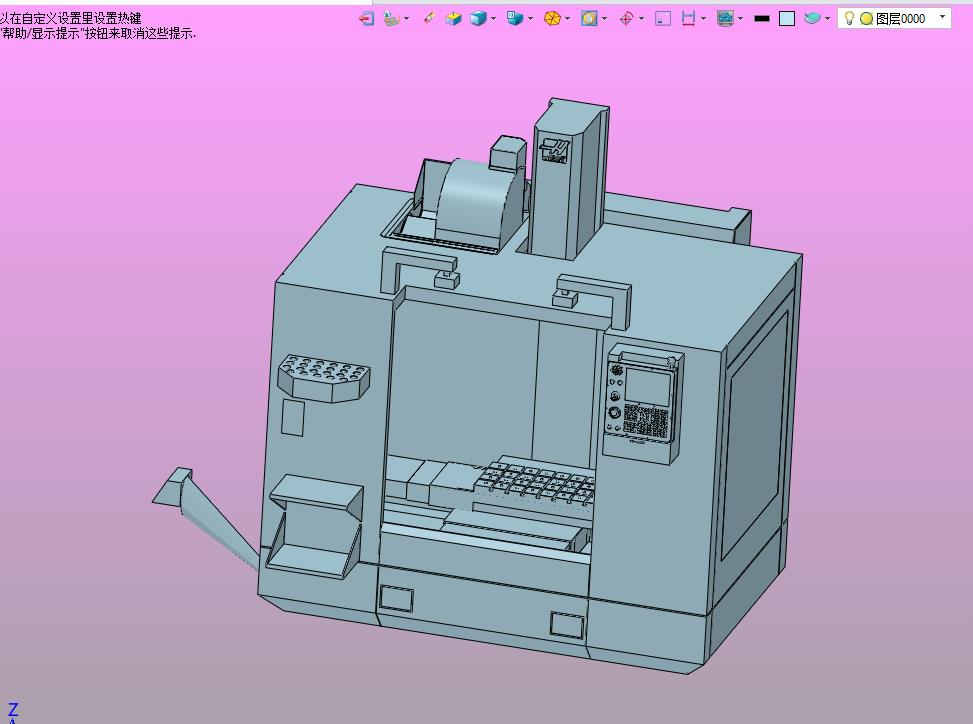Open dropdown beside the cube view orientation icon

coord(531,19)
